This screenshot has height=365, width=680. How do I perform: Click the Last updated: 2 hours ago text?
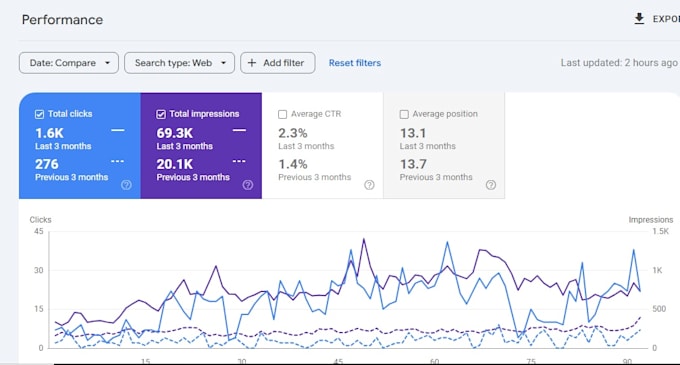pos(619,63)
